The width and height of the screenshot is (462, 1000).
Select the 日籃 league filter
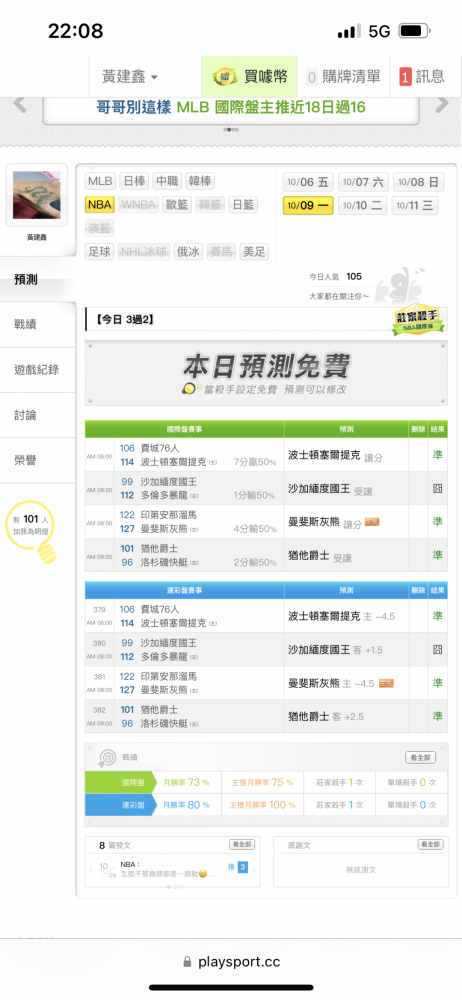point(243,205)
